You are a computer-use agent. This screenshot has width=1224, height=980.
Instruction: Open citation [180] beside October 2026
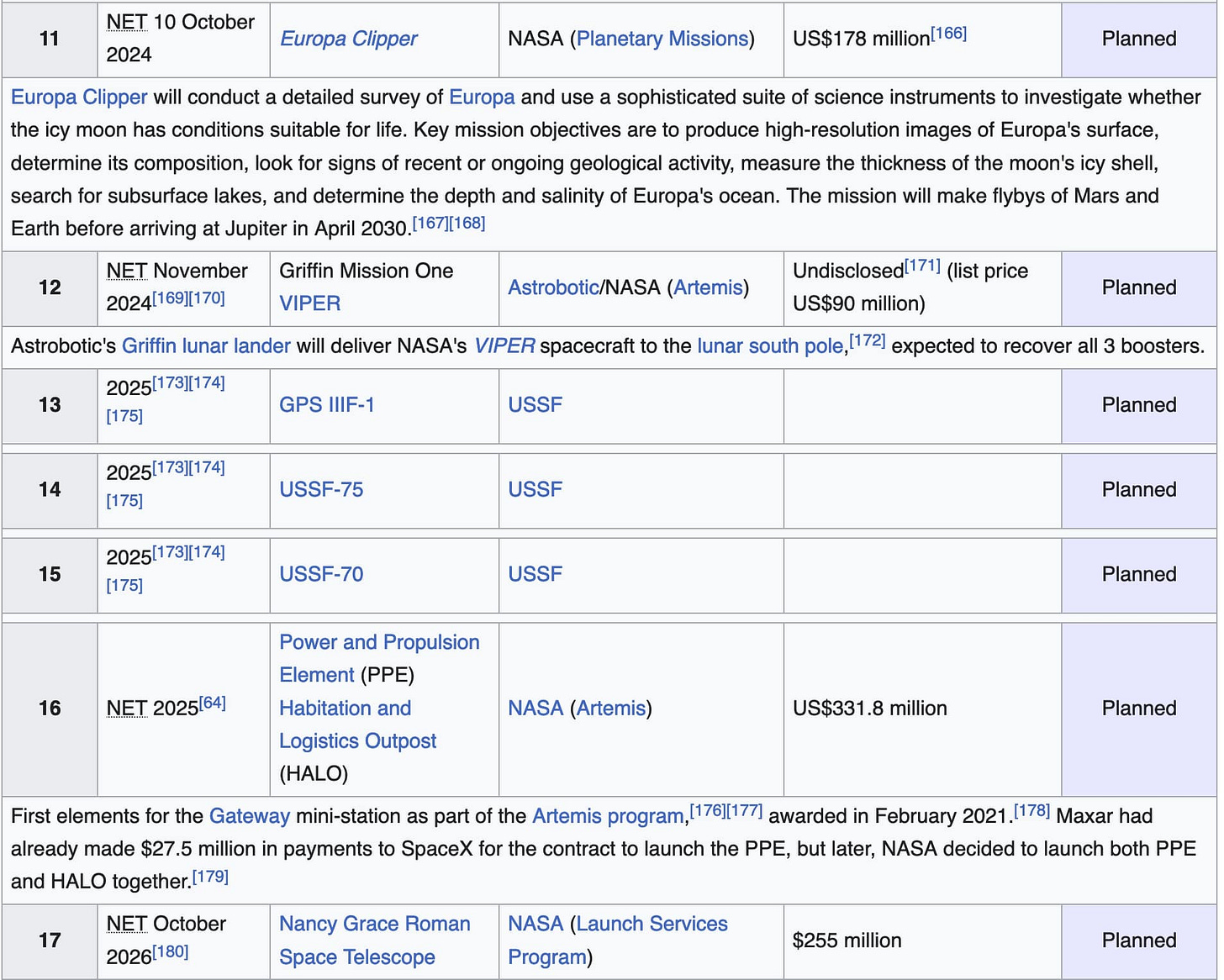(x=171, y=952)
